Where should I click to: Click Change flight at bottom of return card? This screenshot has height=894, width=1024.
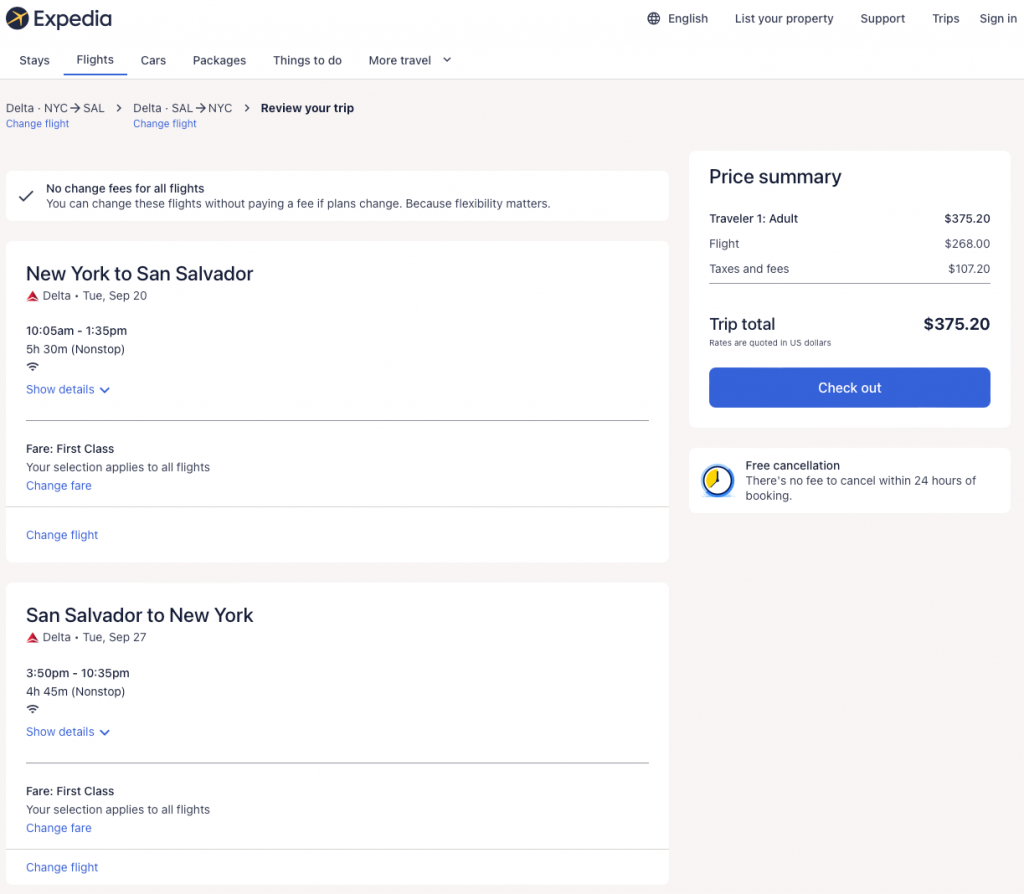pos(62,868)
